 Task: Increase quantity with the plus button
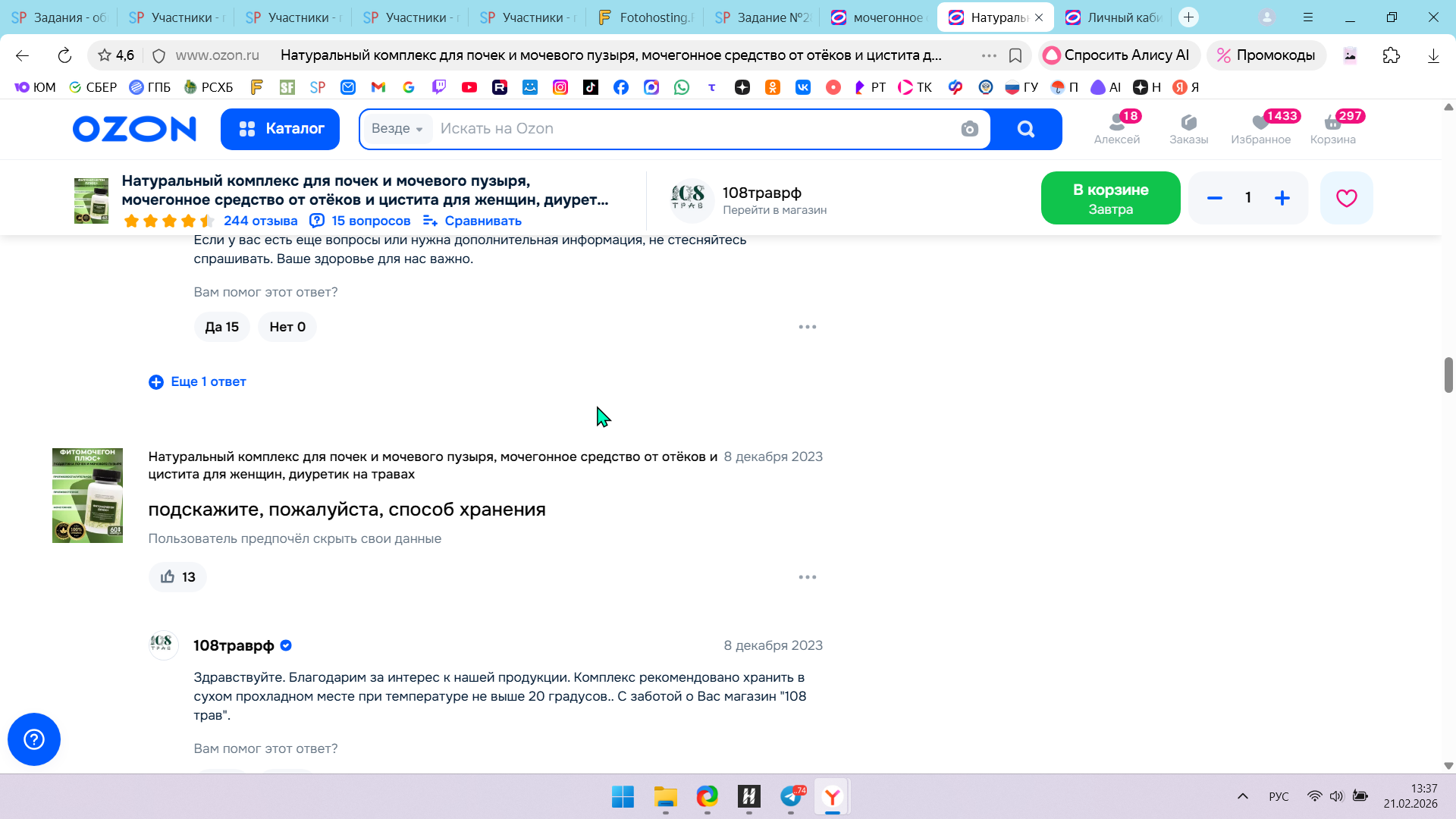[x=1282, y=198]
